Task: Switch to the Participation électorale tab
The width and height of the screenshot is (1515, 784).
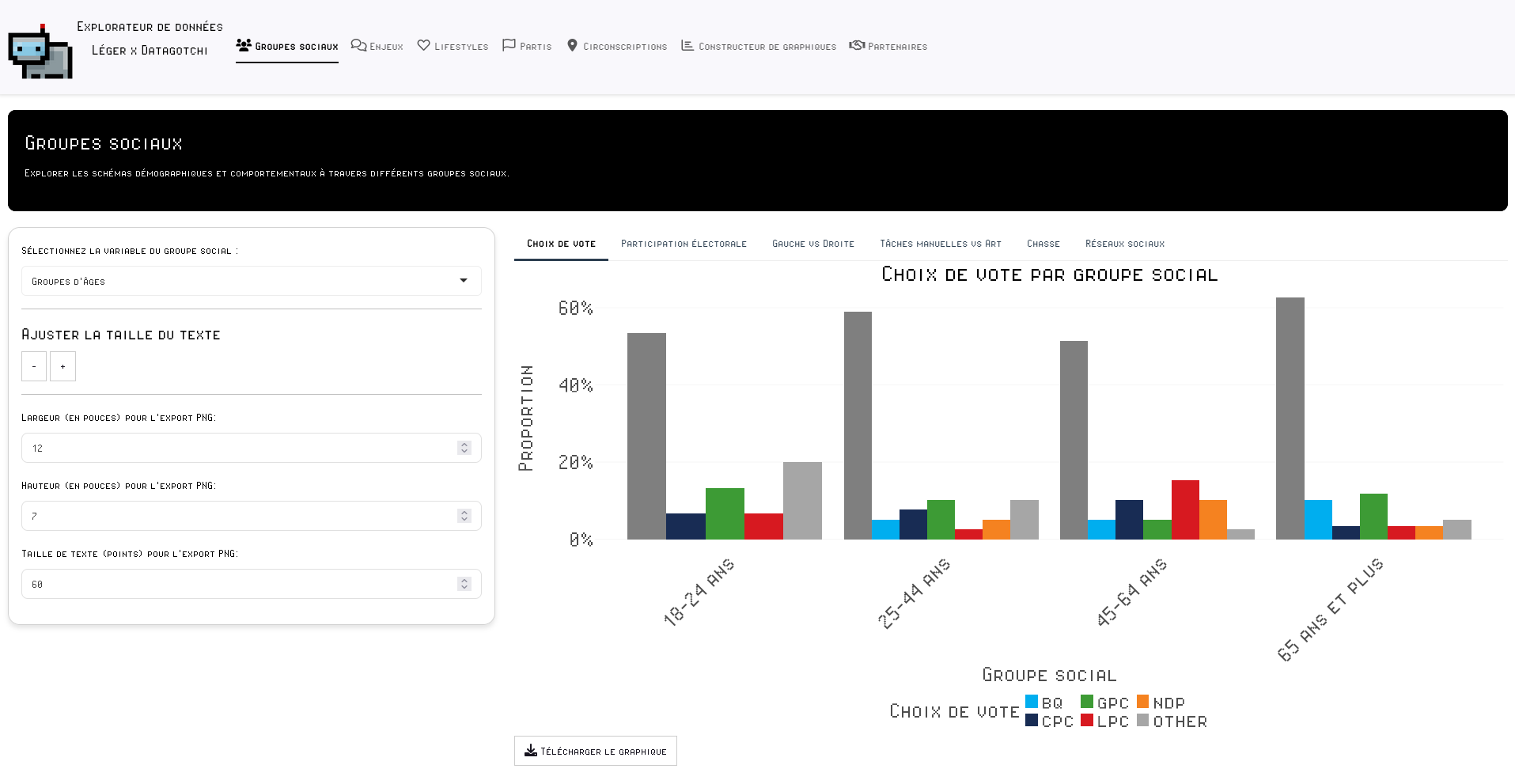Action: (x=684, y=244)
